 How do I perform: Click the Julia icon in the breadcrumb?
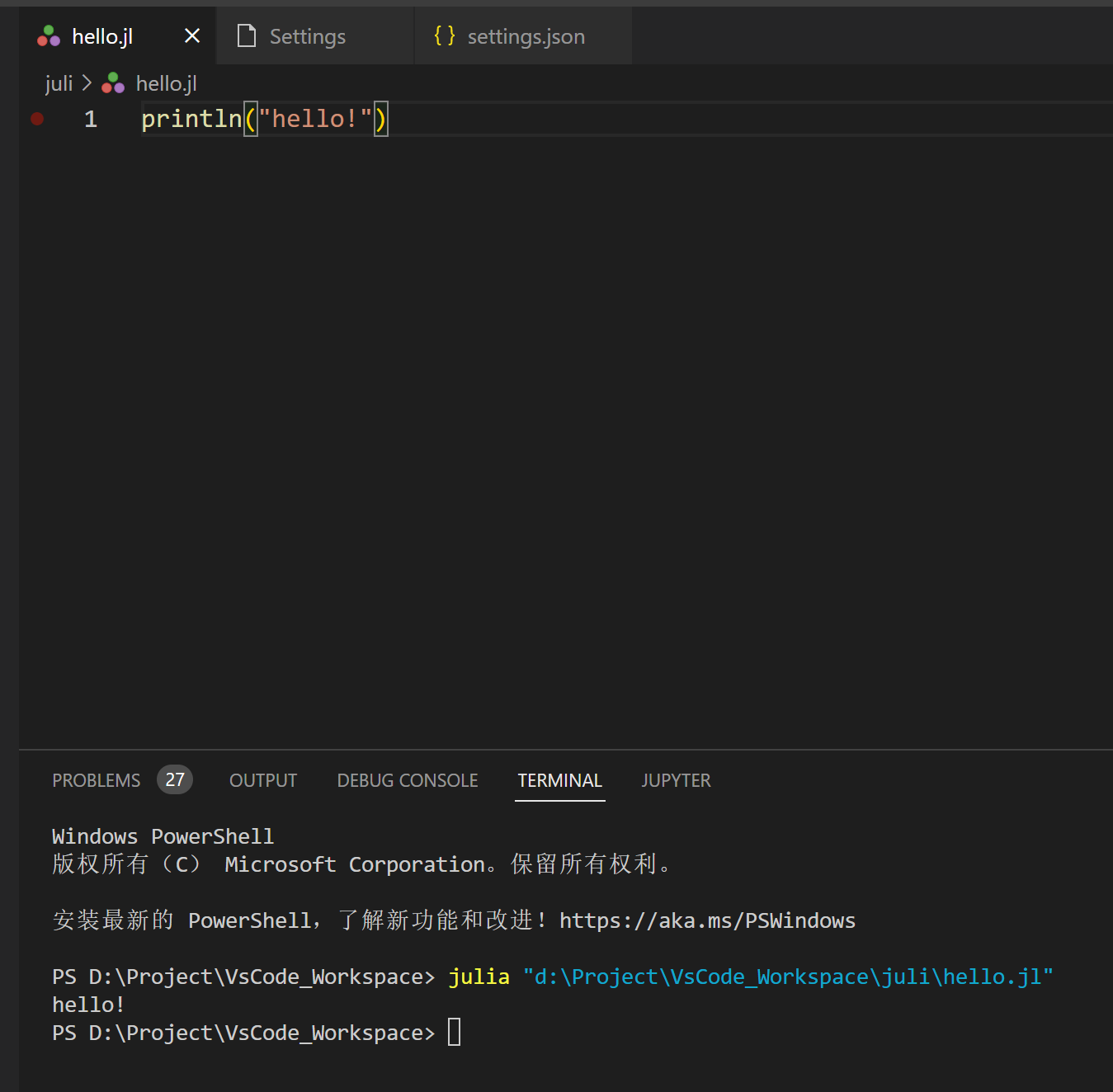113,83
